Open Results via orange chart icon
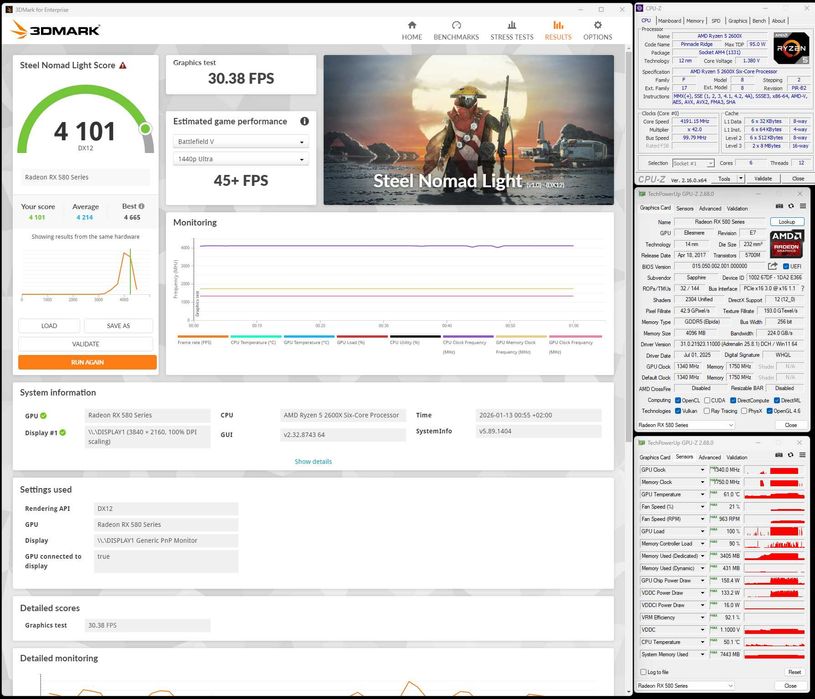The image size is (815, 699). (x=558, y=25)
